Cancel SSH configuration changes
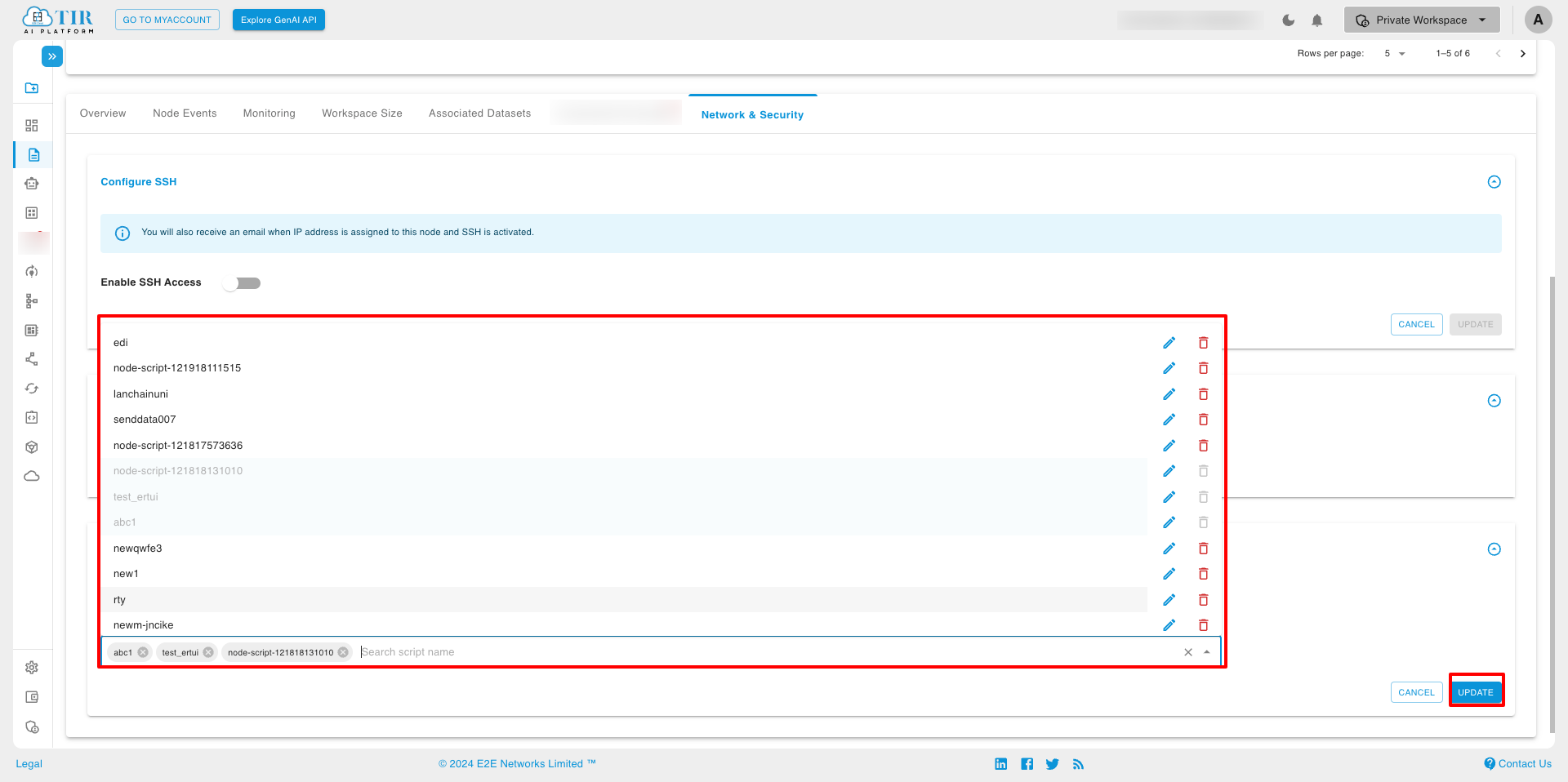 [x=1416, y=324]
